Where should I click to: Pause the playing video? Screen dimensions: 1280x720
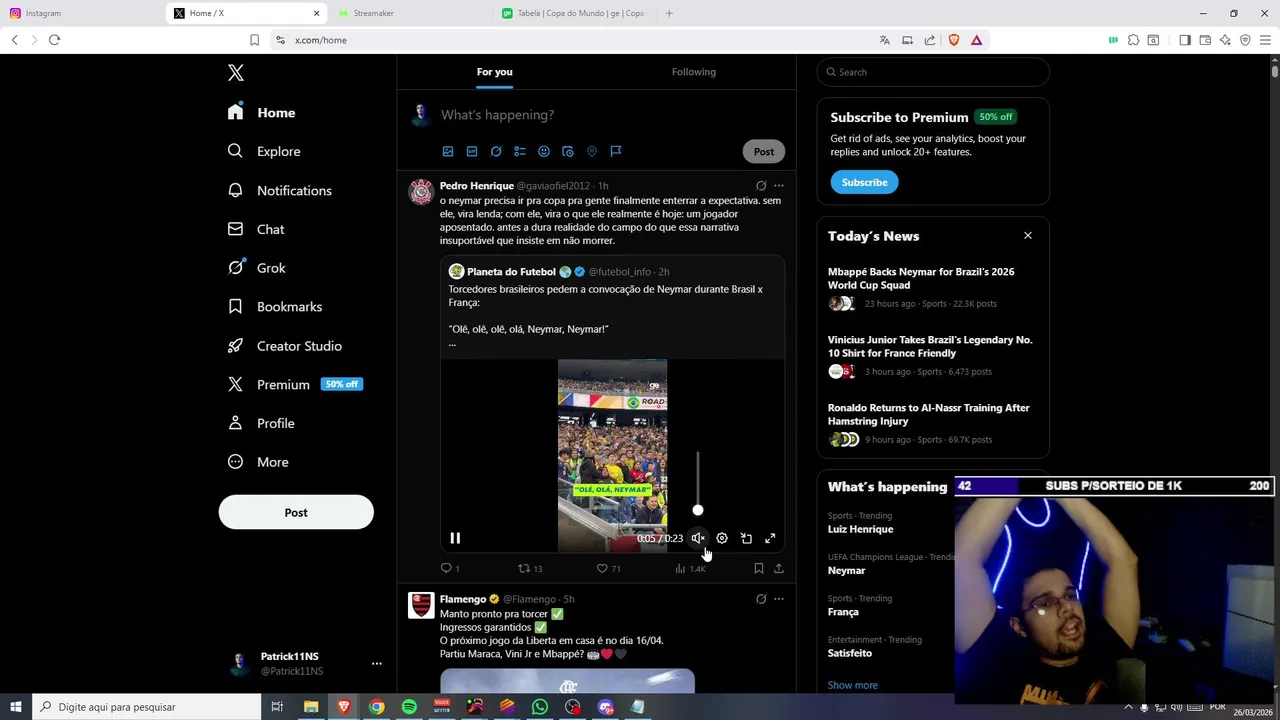click(x=455, y=538)
